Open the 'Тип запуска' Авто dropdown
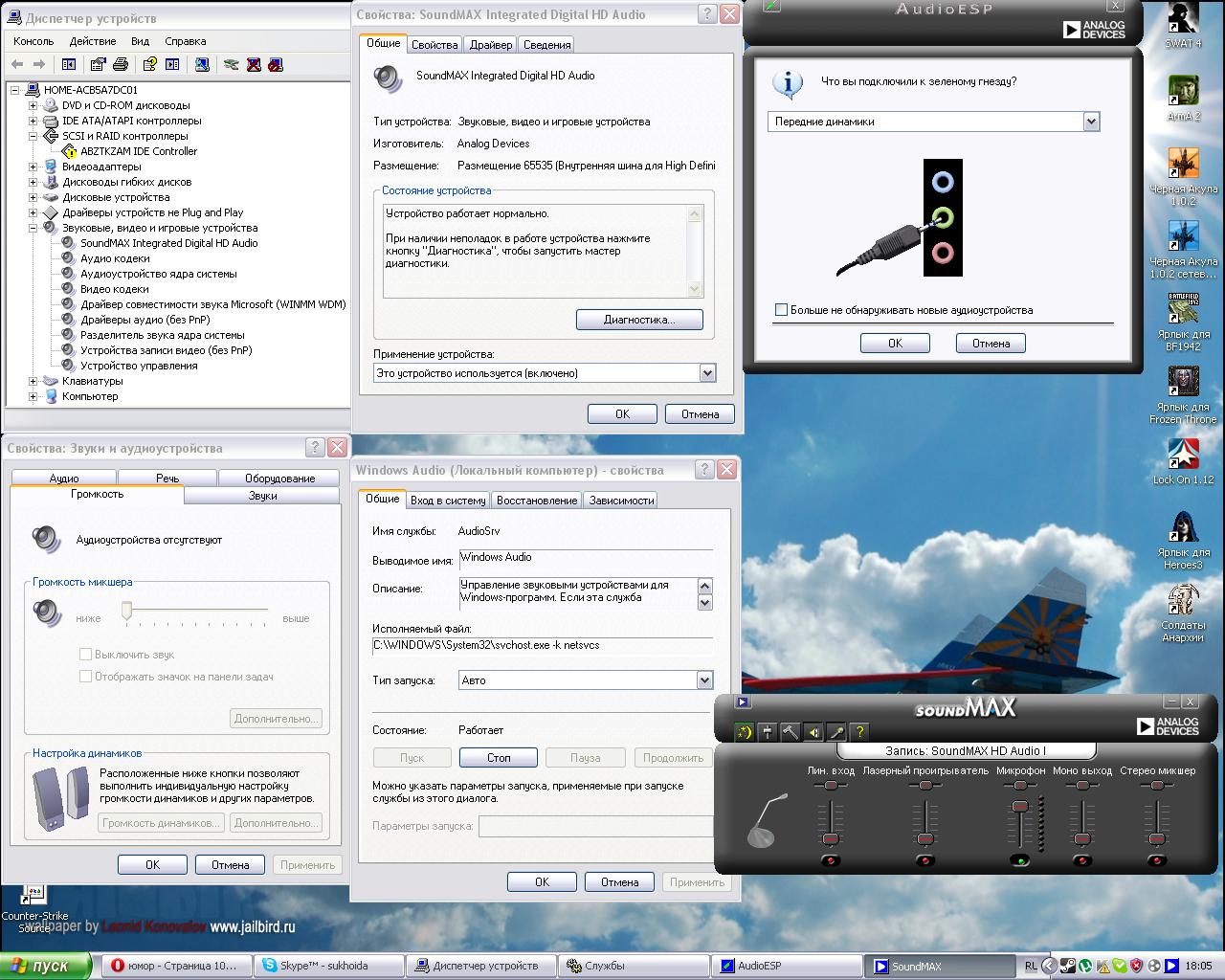The width and height of the screenshot is (1225, 980). coord(704,680)
